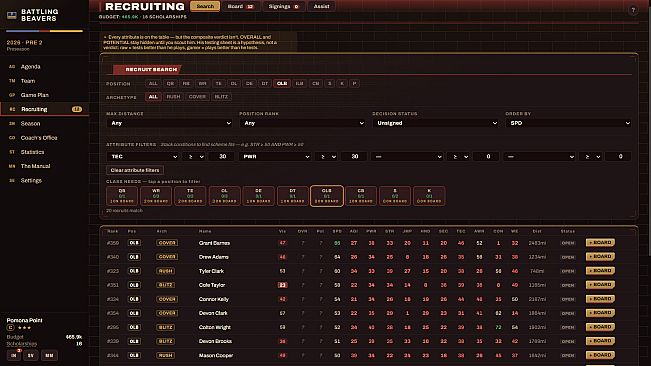Click Cole Taylor's BLITZ archetype tag
This screenshot has width=651, height=366.
tap(165, 285)
